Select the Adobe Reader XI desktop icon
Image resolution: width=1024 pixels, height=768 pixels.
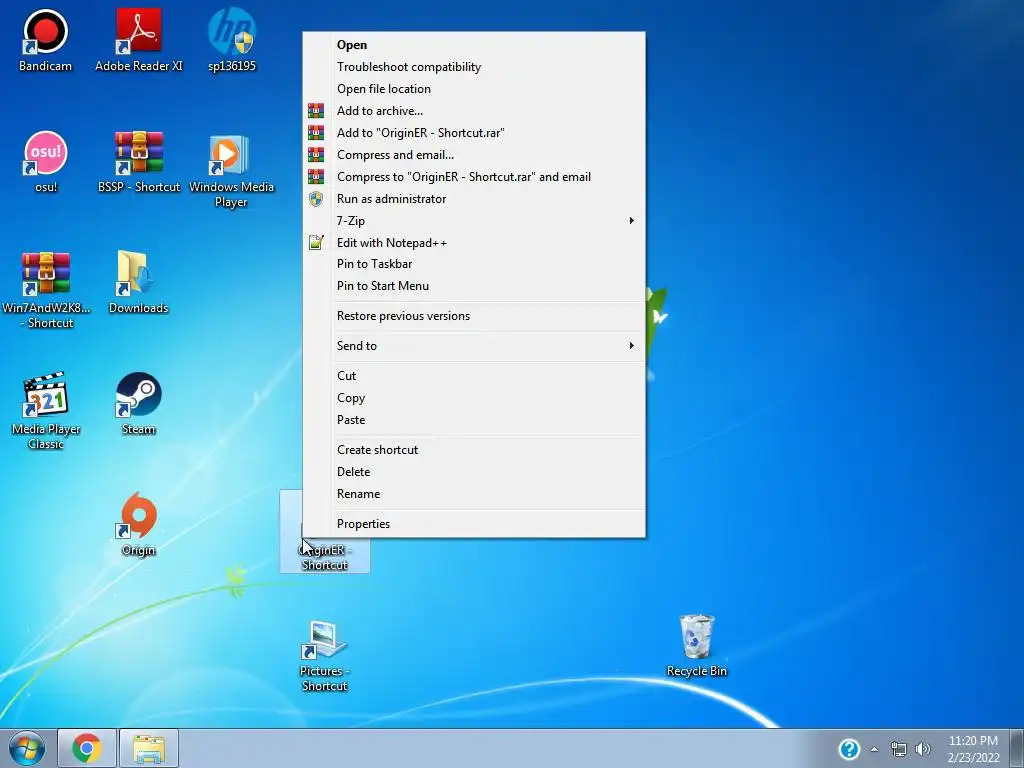(138, 39)
